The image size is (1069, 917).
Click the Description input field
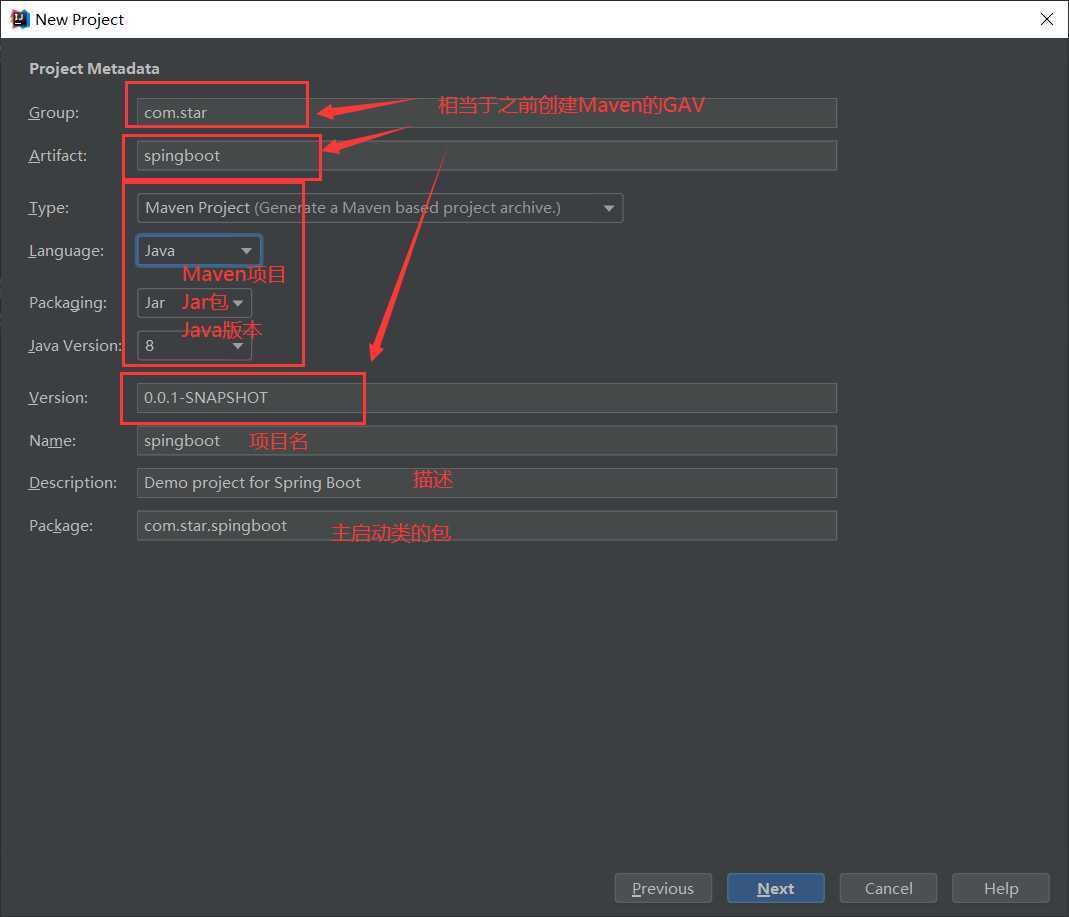click(487, 483)
